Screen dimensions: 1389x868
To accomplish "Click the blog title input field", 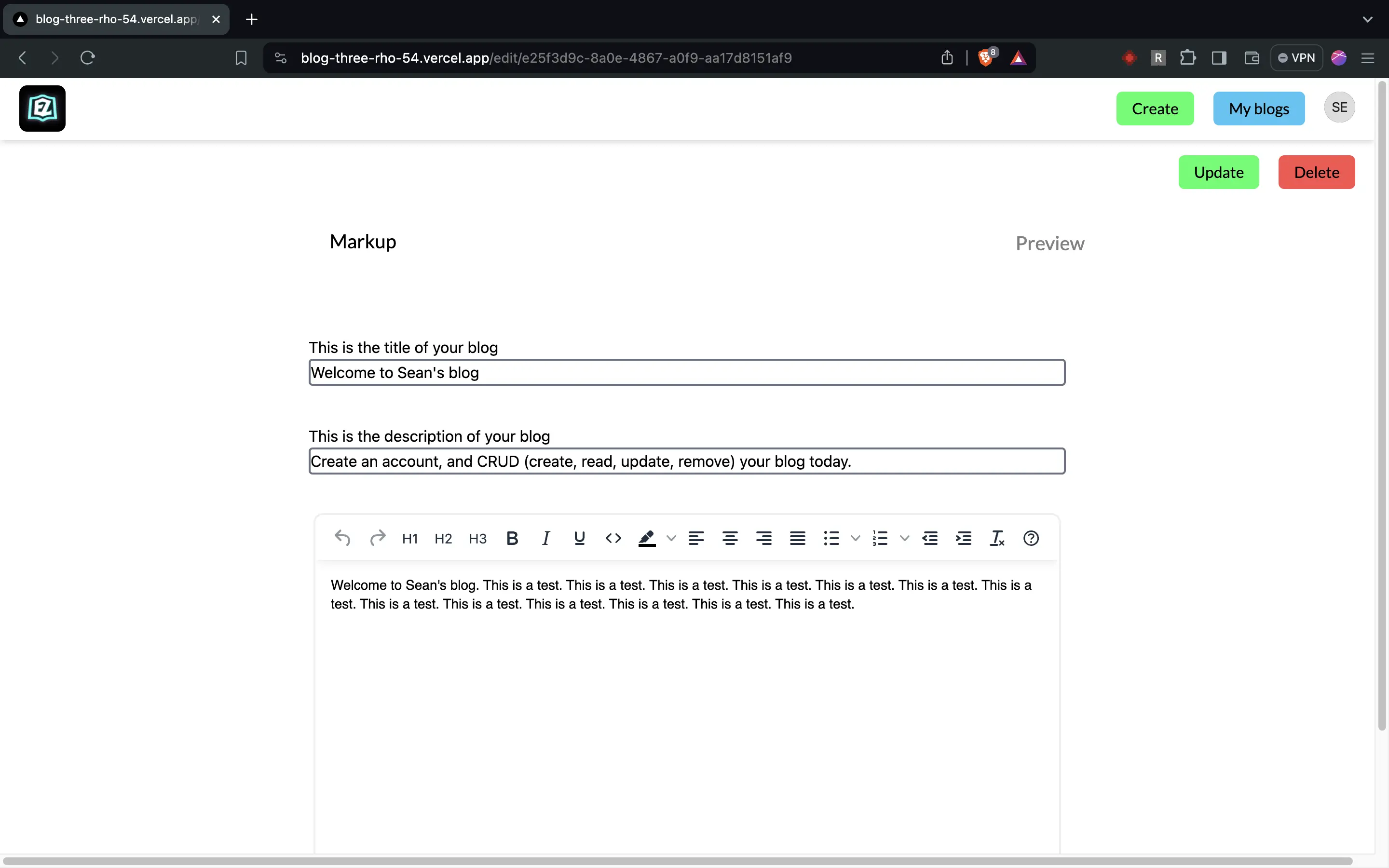I will (x=686, y=373).
